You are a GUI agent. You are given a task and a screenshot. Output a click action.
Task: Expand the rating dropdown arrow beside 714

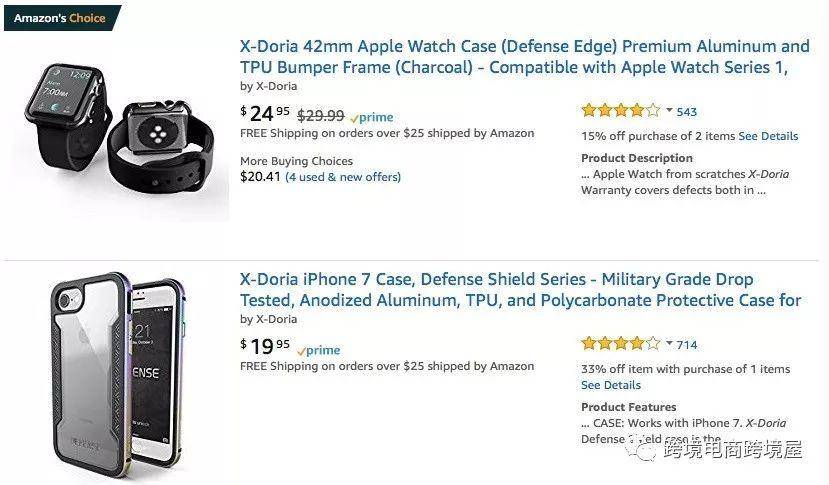tap(669, 344)
